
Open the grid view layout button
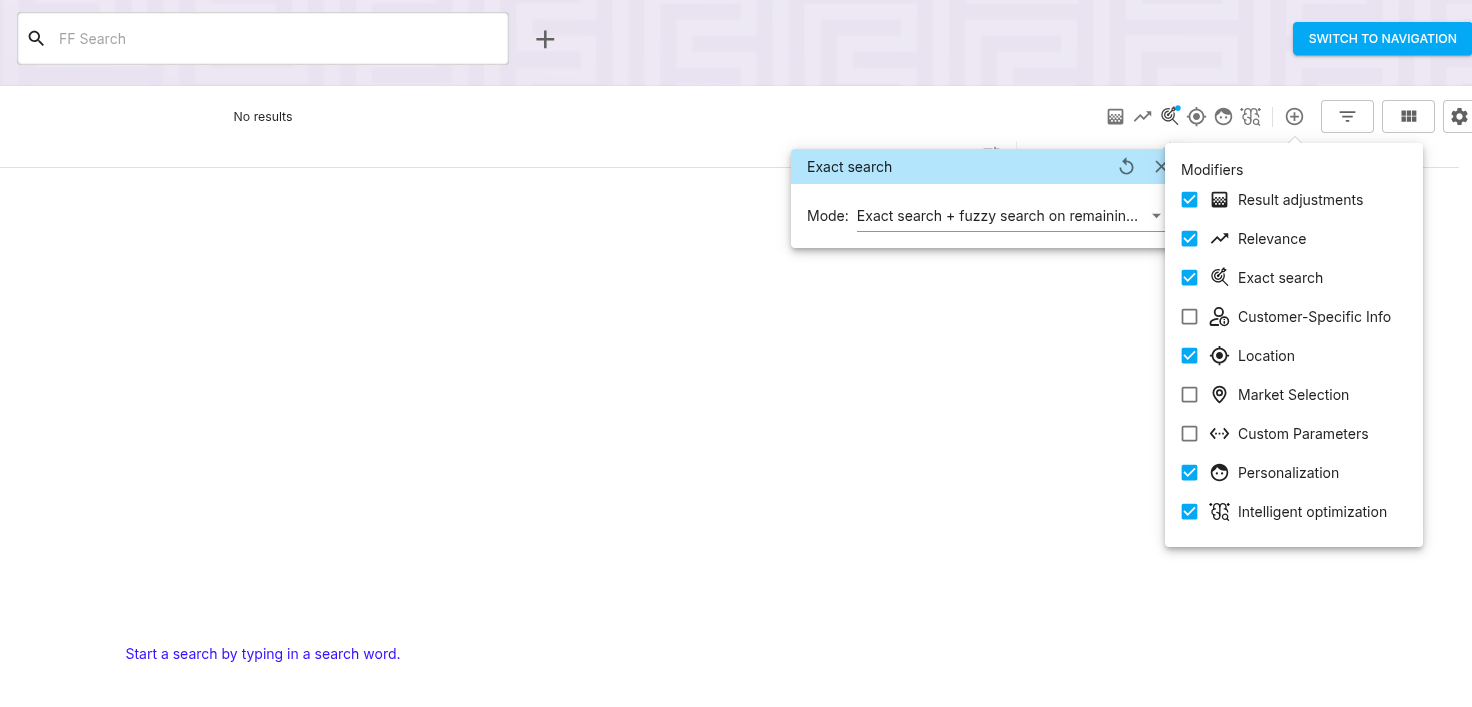pyautogui.click(x=1408, y=117)
